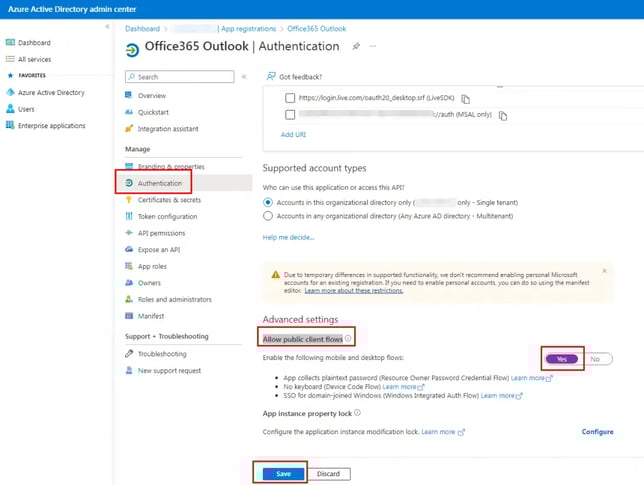Screen dimensions: 644x485
Task: Select the Multitenant account type option
Action: (267, 215)
